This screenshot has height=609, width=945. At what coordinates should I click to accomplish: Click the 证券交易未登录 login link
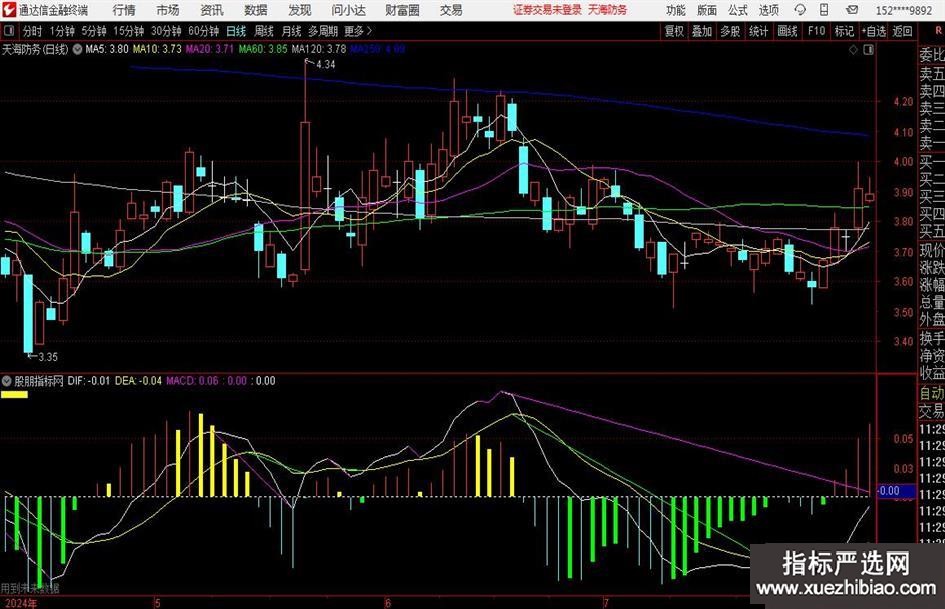pos(547,10)
